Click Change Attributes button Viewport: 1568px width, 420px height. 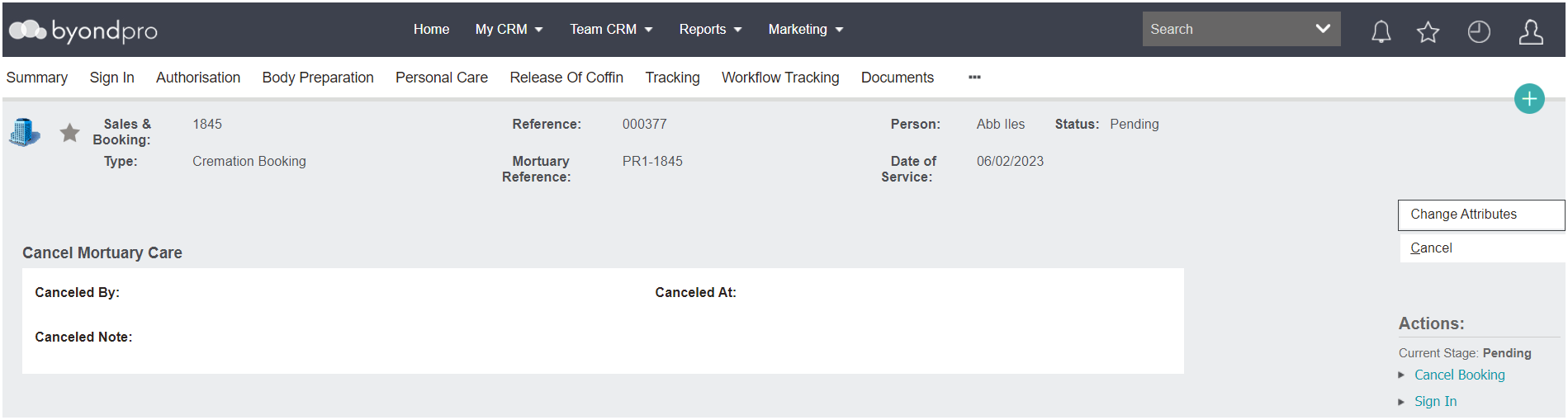tap(1481, 215)
